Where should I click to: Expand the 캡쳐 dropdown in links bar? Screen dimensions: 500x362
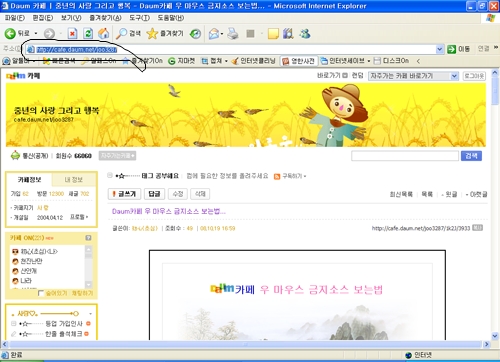click(x=226, y=61)
